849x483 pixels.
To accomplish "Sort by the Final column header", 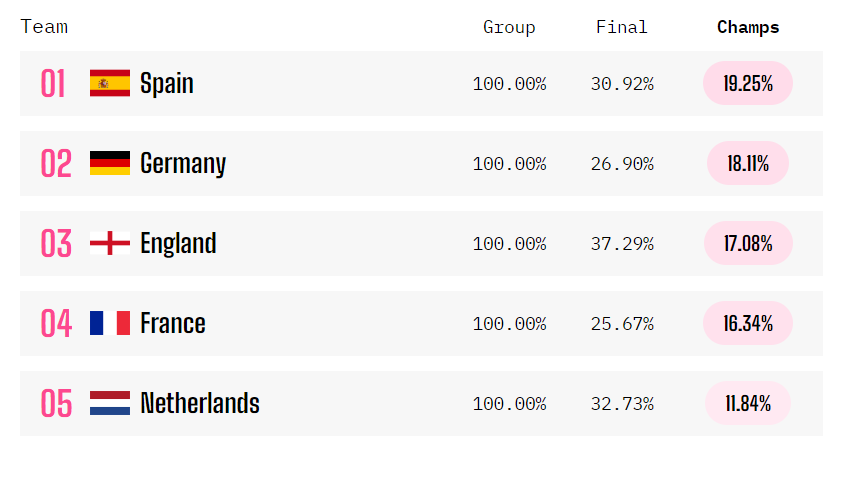I will pos(621,28).
